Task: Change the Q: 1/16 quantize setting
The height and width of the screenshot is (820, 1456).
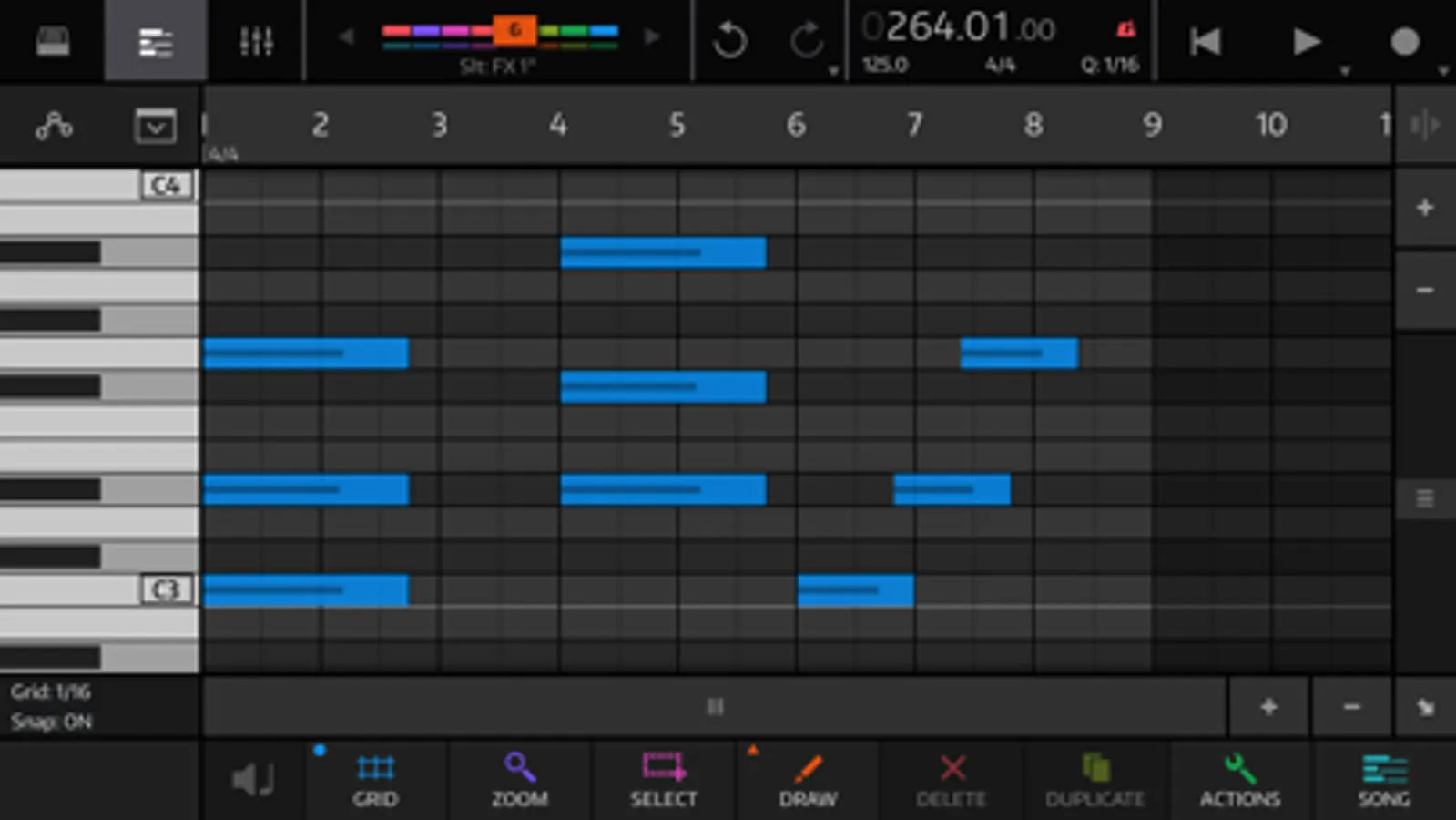Action: [x=1110, y=65]
